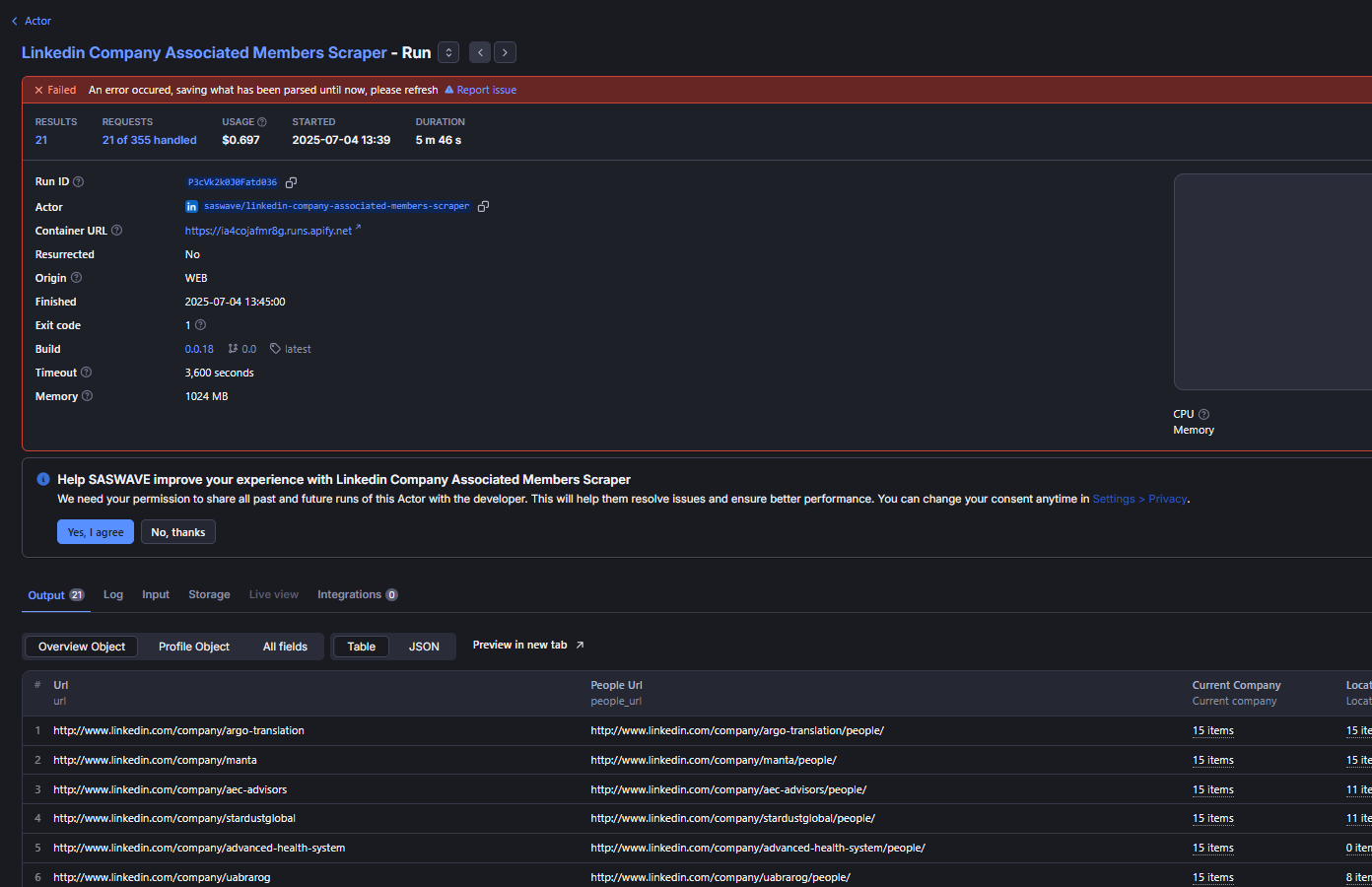Click the Failed status cross icon
The width and height of the screenshot is (1372, 887).
pos(39,90)
